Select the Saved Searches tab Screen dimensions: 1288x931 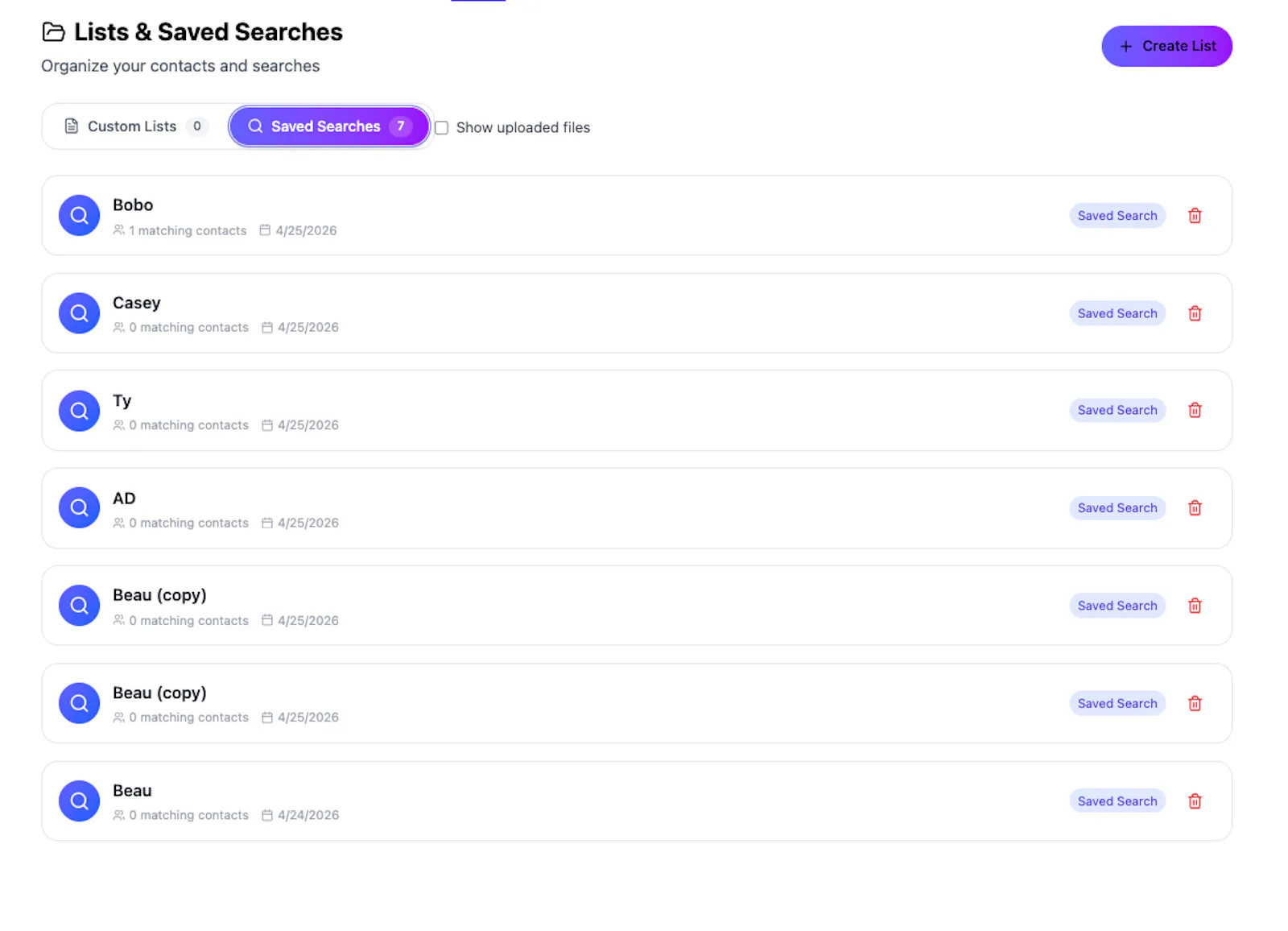(329, 126)
